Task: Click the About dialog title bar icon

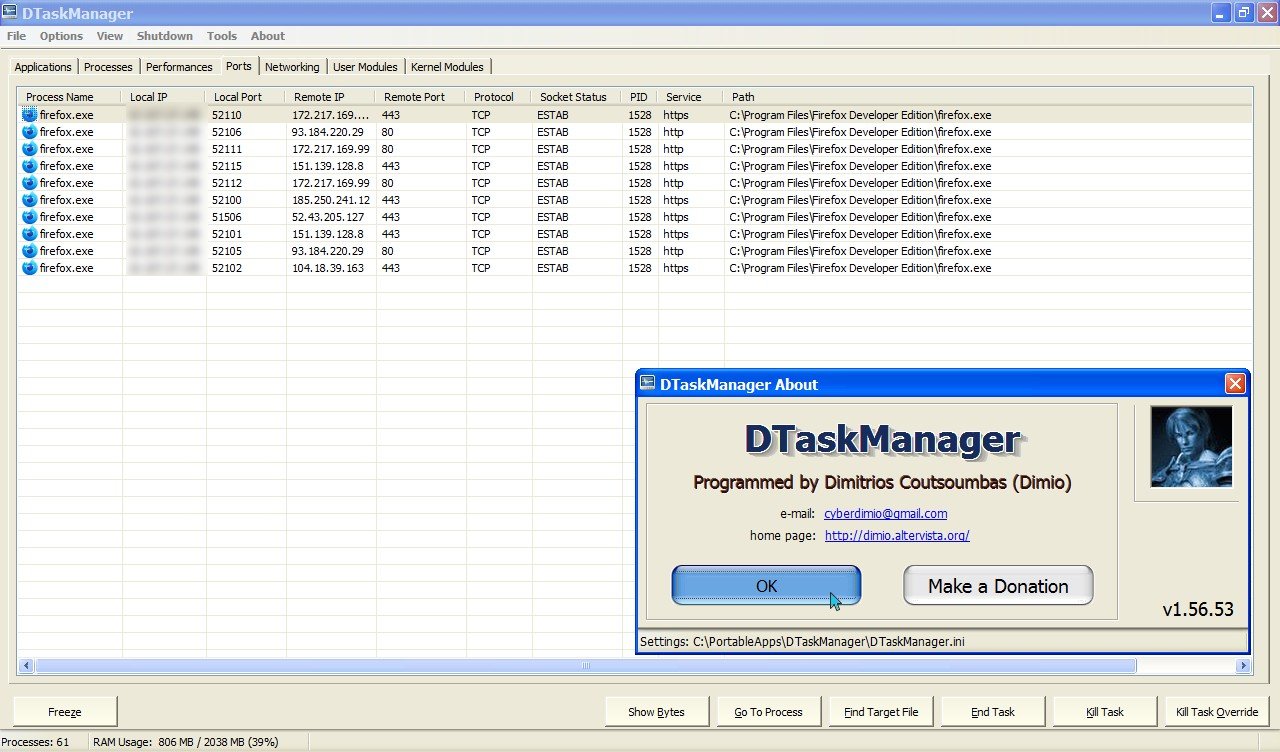Action: (647, 383)
